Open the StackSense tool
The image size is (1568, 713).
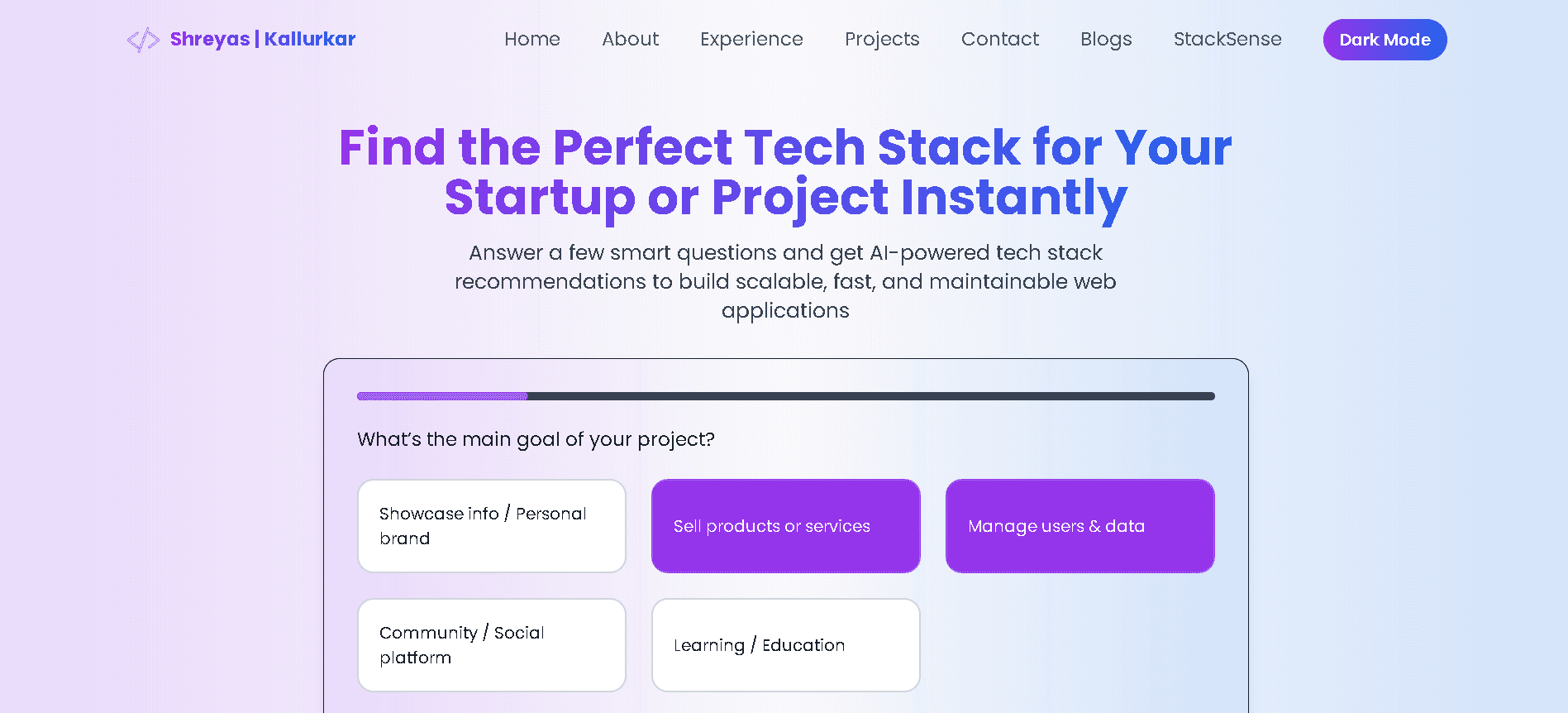[1227, 39]
